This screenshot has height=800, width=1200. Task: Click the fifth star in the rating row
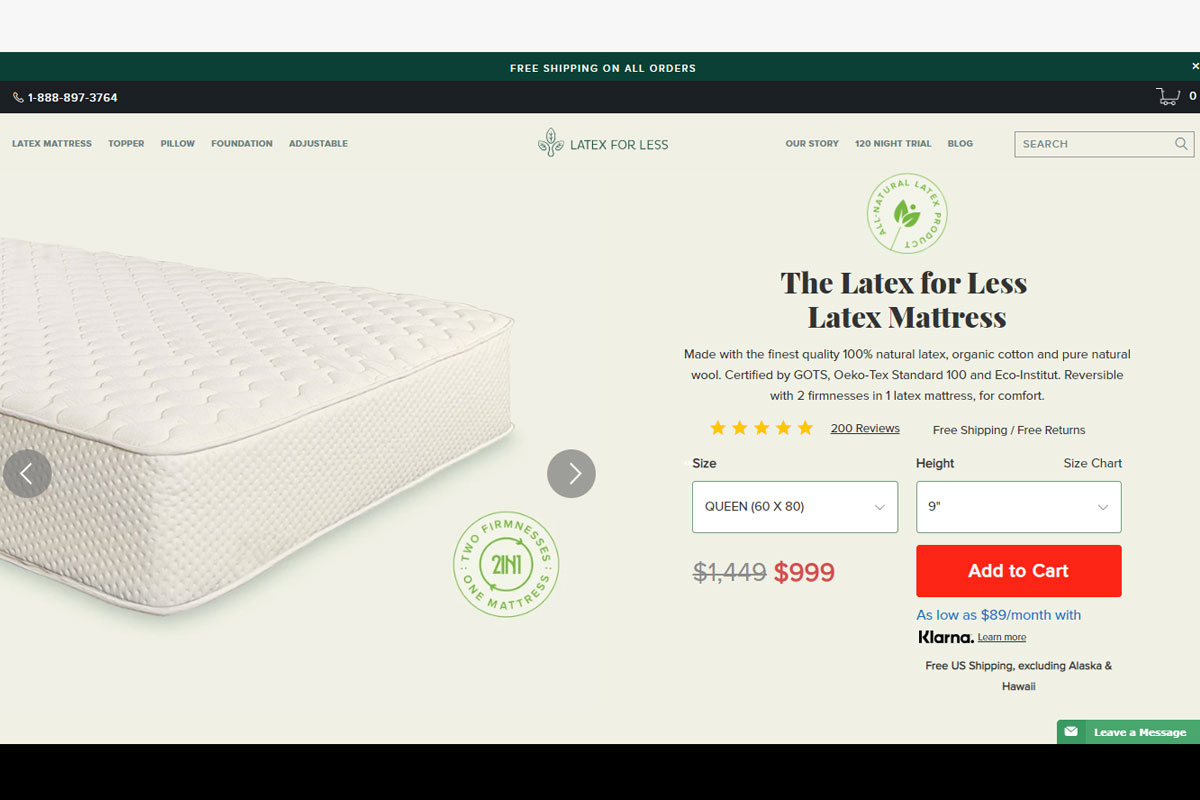(805, 427)
